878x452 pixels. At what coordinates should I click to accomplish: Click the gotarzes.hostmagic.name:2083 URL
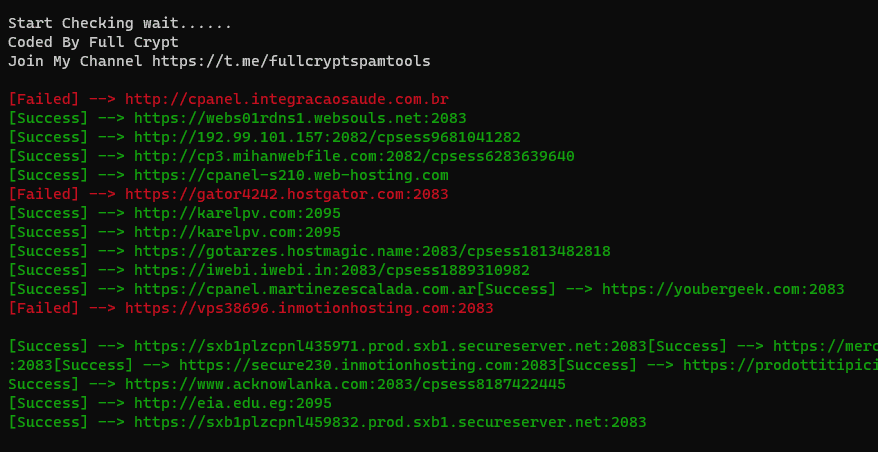point(372,251)
